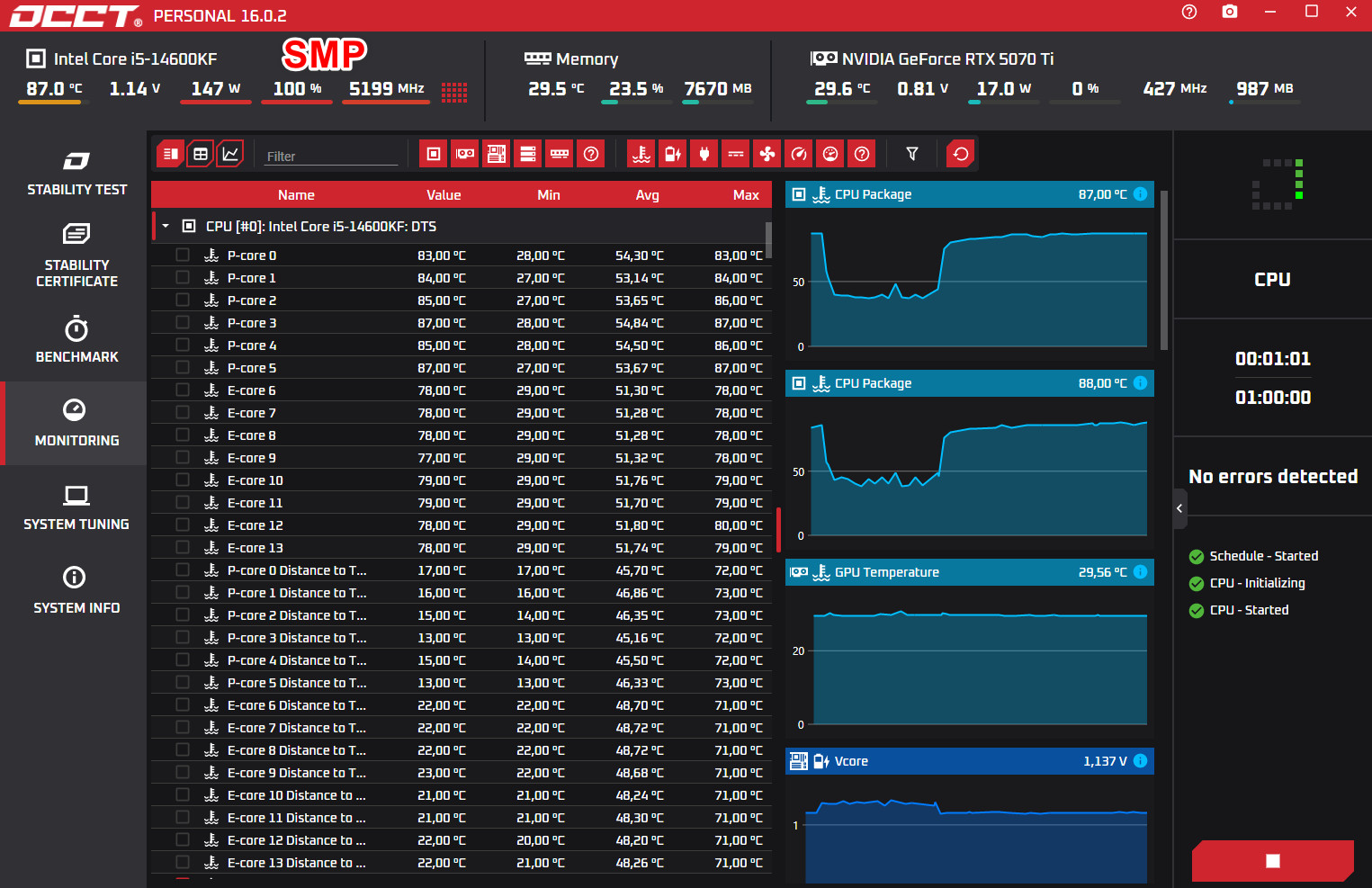Open info for the first CPU Package graph
This screenshot has width=1372, height=888.
(x=1140, y=194)
